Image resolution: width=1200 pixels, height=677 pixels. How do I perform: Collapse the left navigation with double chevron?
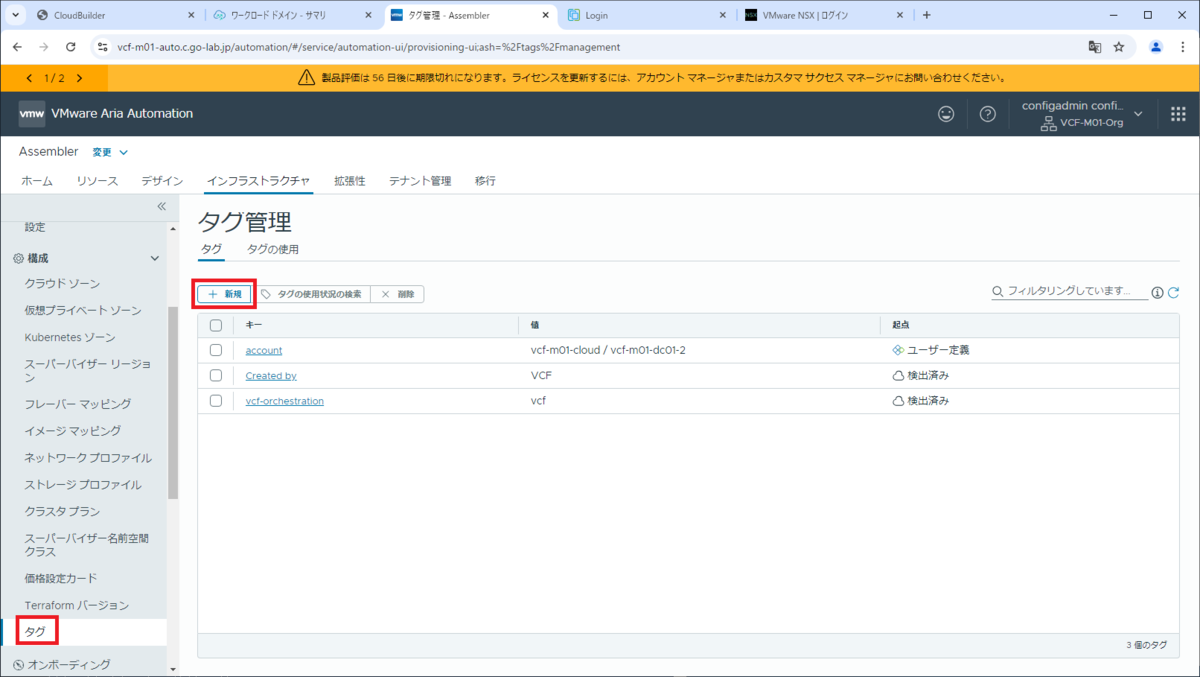pos(161,206)
